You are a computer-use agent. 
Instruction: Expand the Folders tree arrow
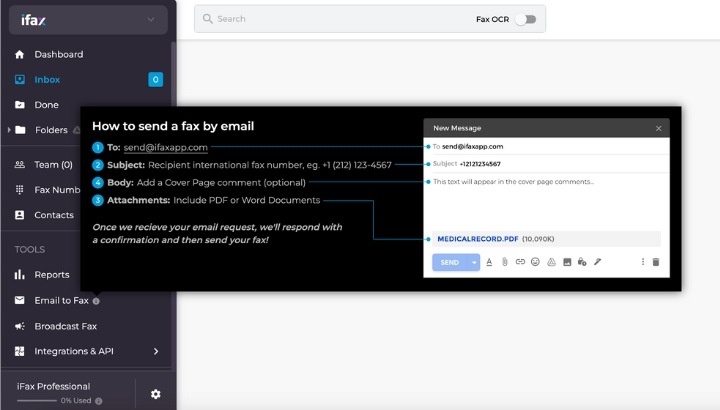point(9,130)
